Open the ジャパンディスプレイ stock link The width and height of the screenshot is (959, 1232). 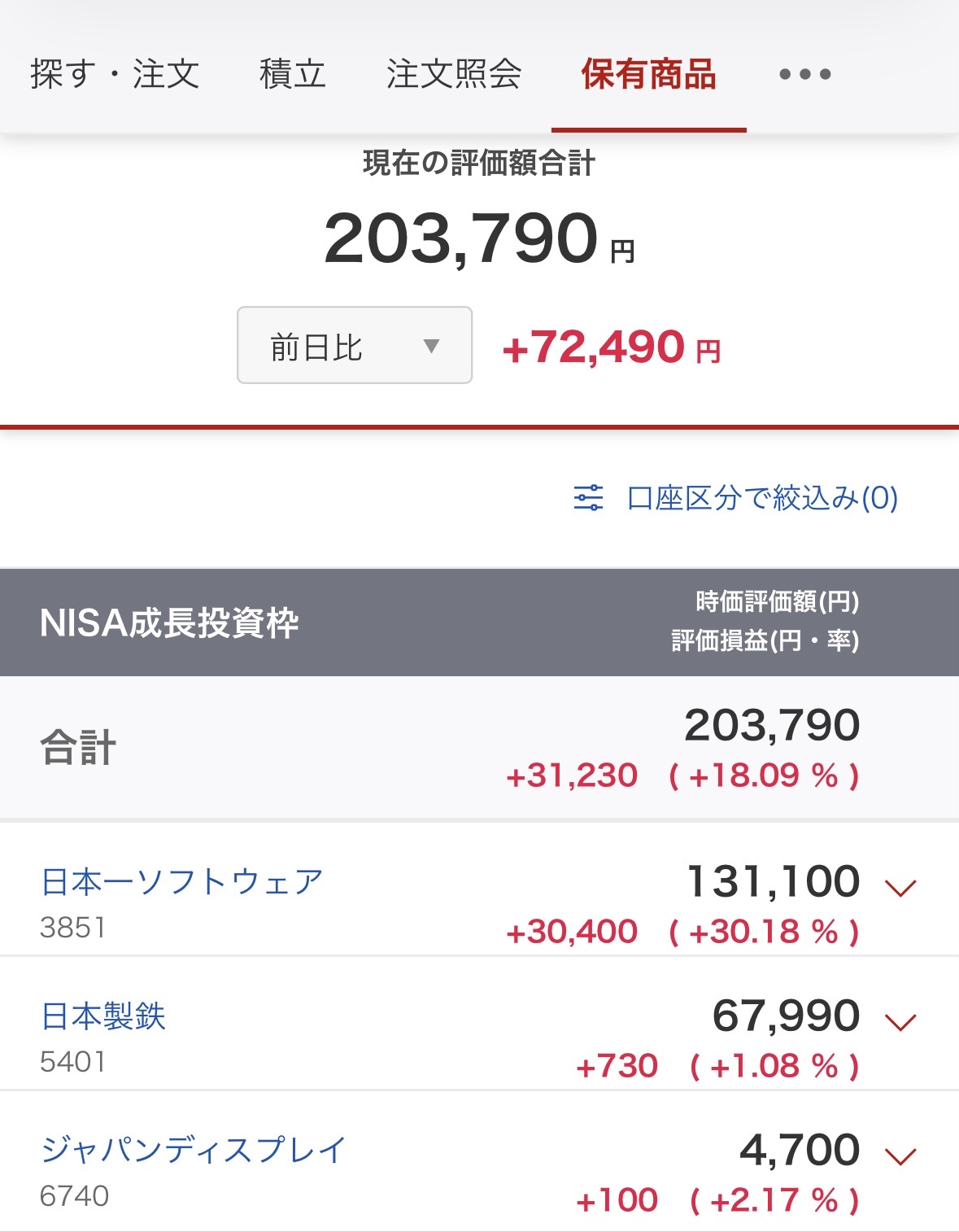coord(194,1151)
